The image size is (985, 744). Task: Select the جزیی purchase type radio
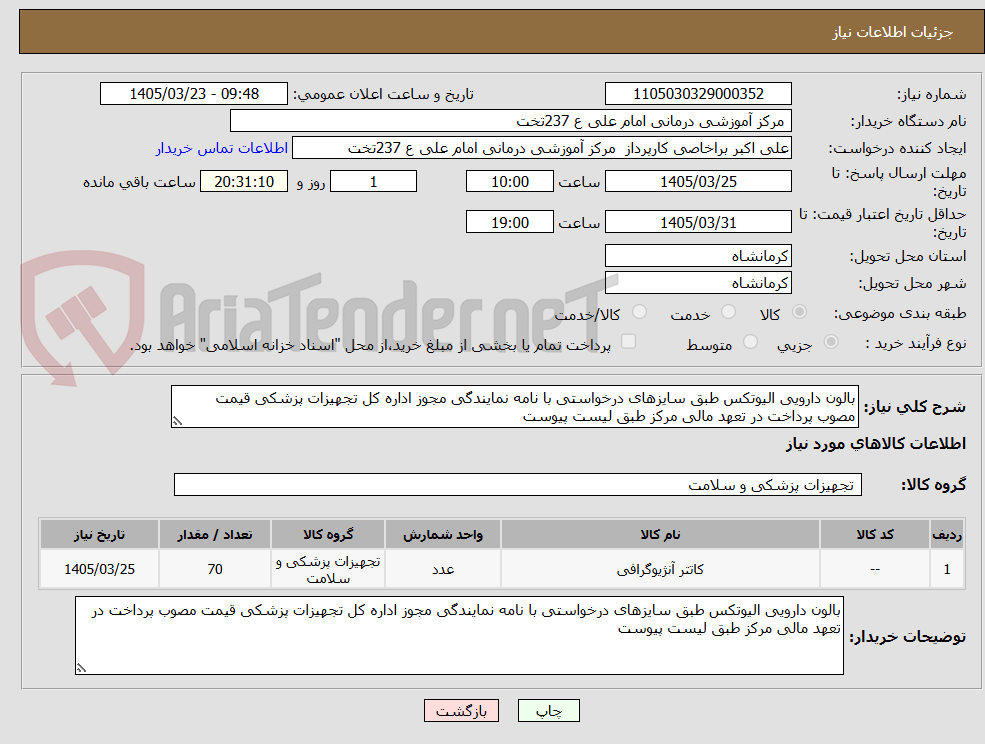830,342
